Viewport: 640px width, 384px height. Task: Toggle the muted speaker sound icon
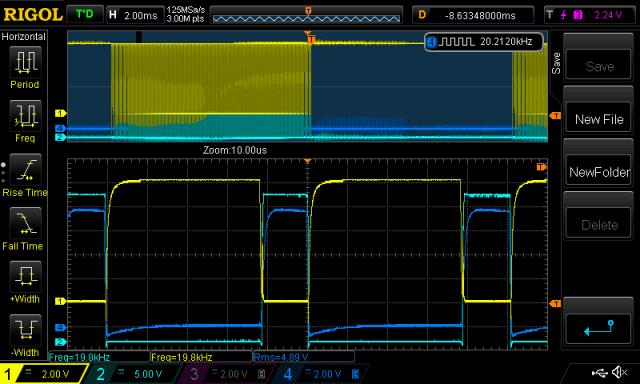620,372
